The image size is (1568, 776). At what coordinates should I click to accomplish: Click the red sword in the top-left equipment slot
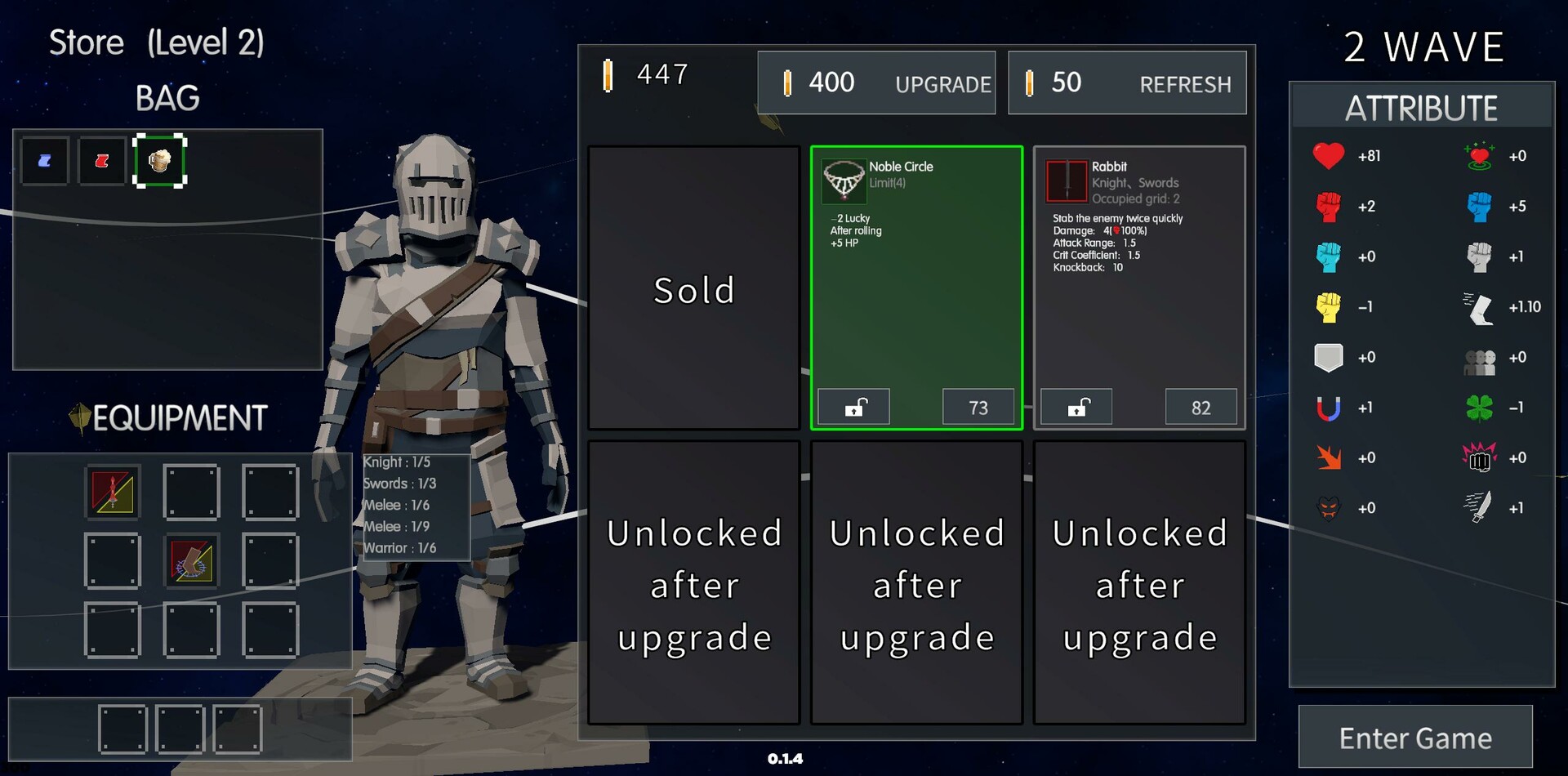(x=113, y=493)
